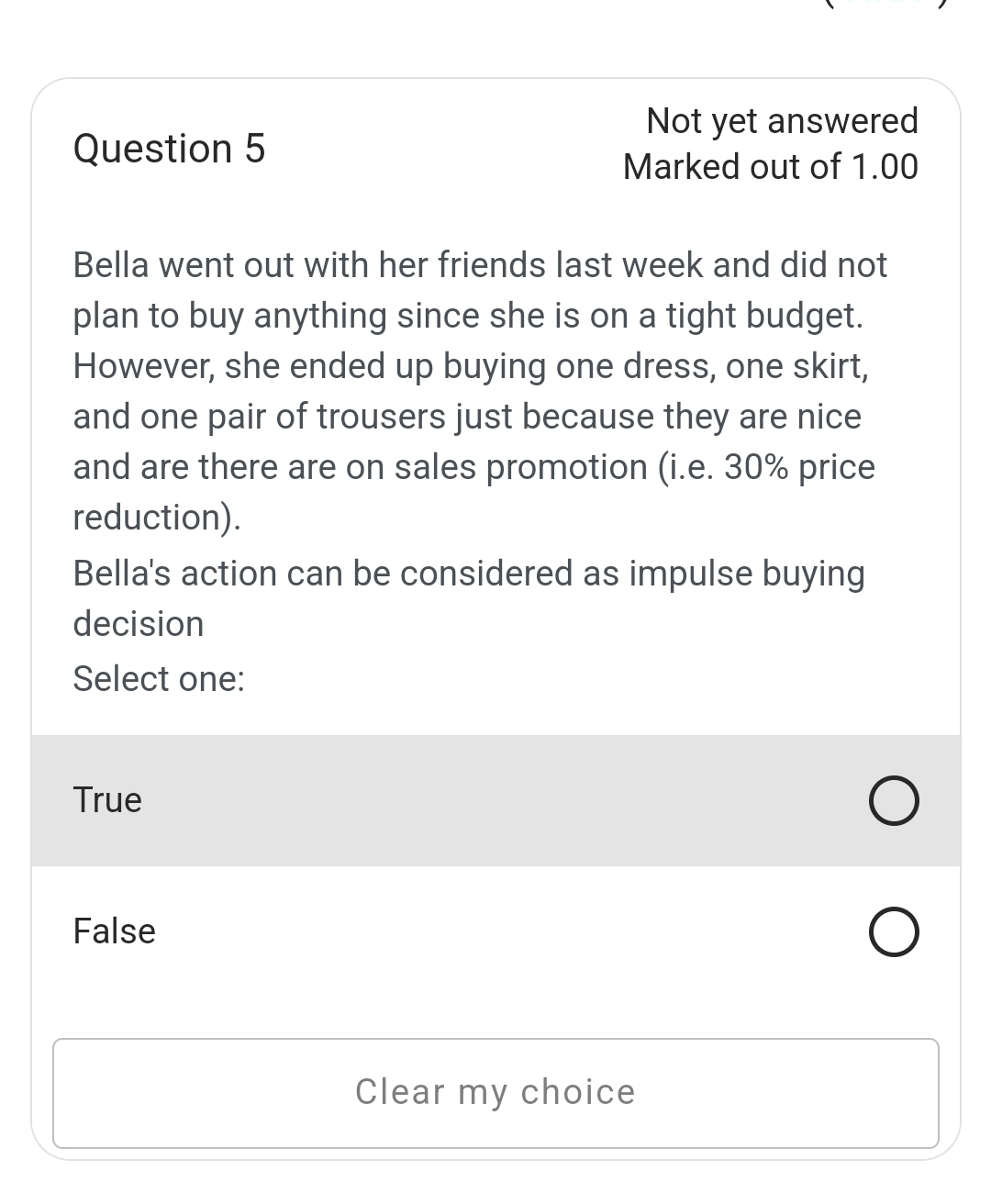Screen dimensions: 991x1204
Task: Click the "True" answer label text
Action: point(107,800)
